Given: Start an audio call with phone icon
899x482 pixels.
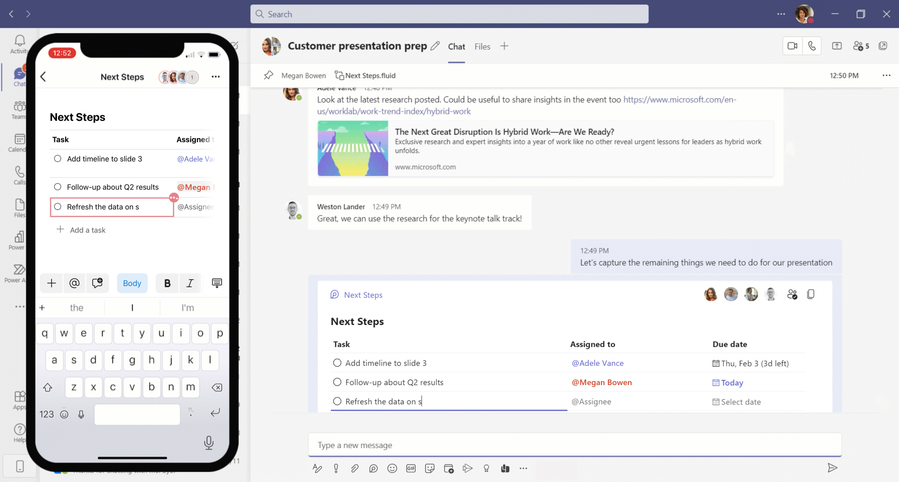Looking at the screenshot, I should 812,46.
